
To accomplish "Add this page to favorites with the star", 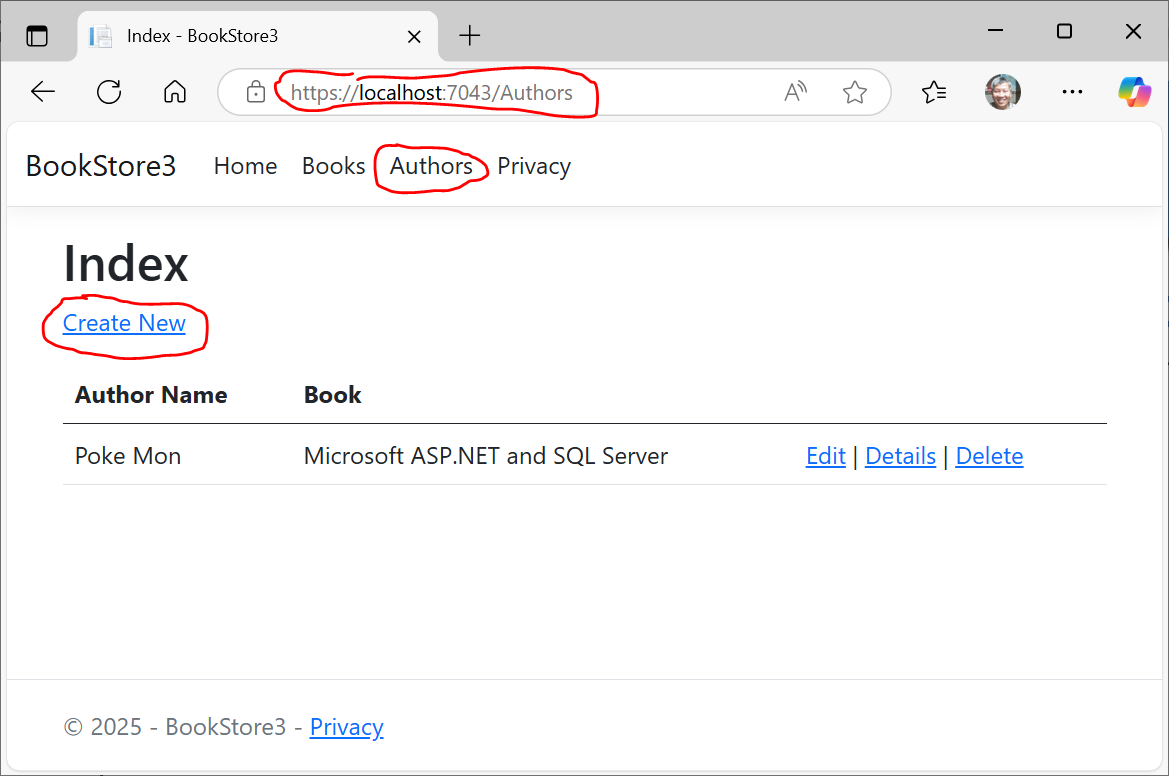I will [854, 92].
